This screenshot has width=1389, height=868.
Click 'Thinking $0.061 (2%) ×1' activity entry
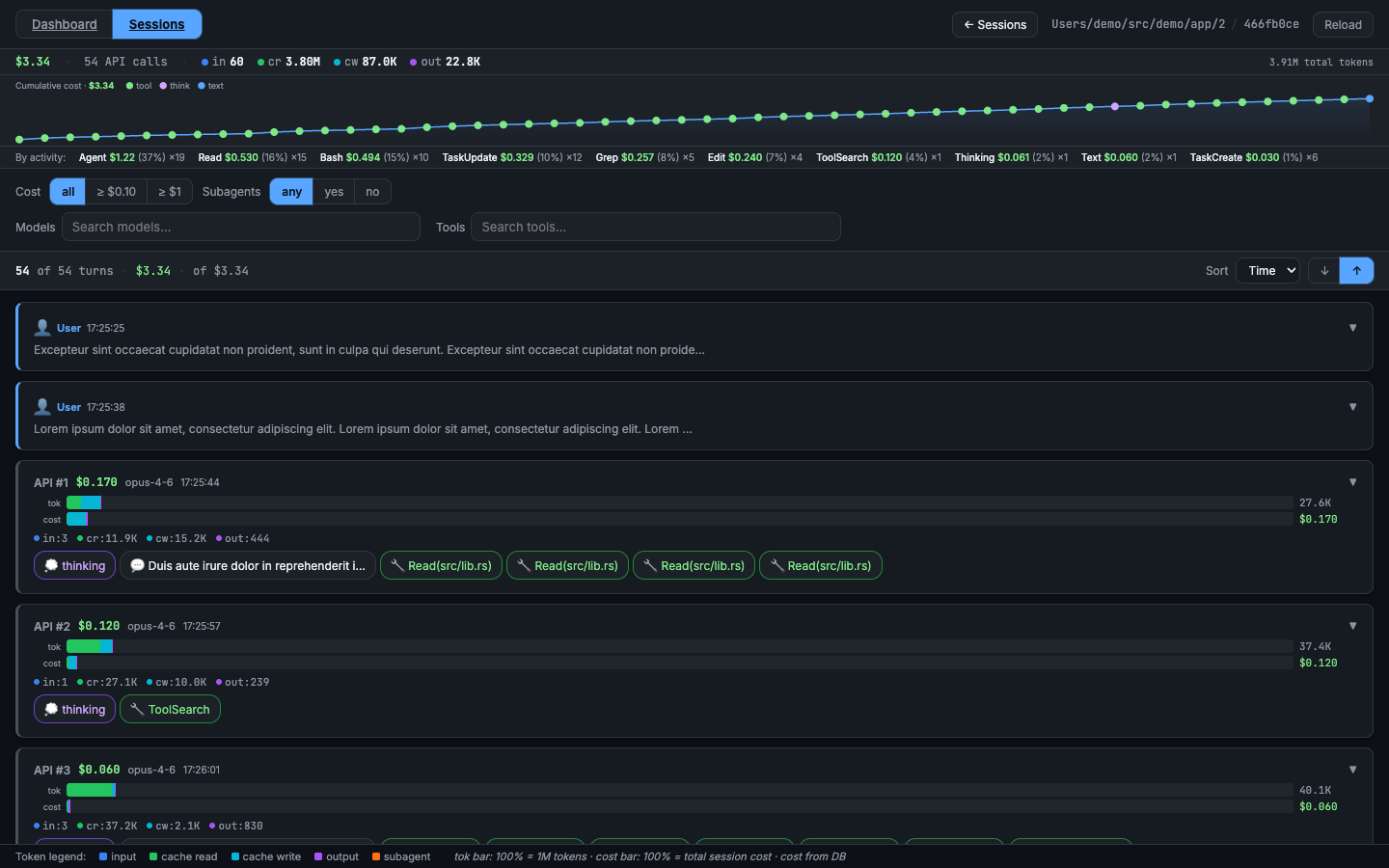coord(1011,157)
